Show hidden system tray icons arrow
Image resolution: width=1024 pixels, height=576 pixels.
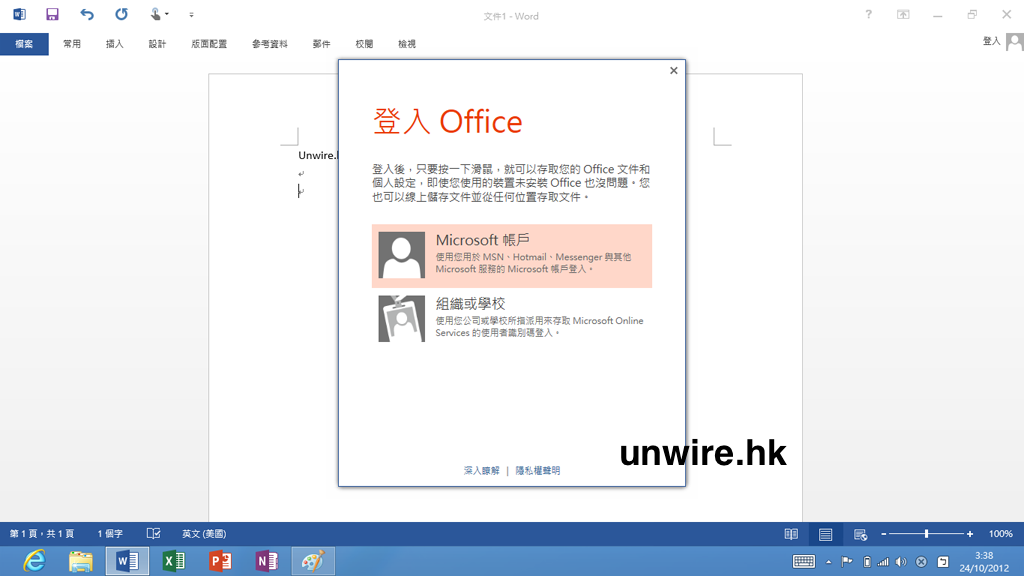828,562
